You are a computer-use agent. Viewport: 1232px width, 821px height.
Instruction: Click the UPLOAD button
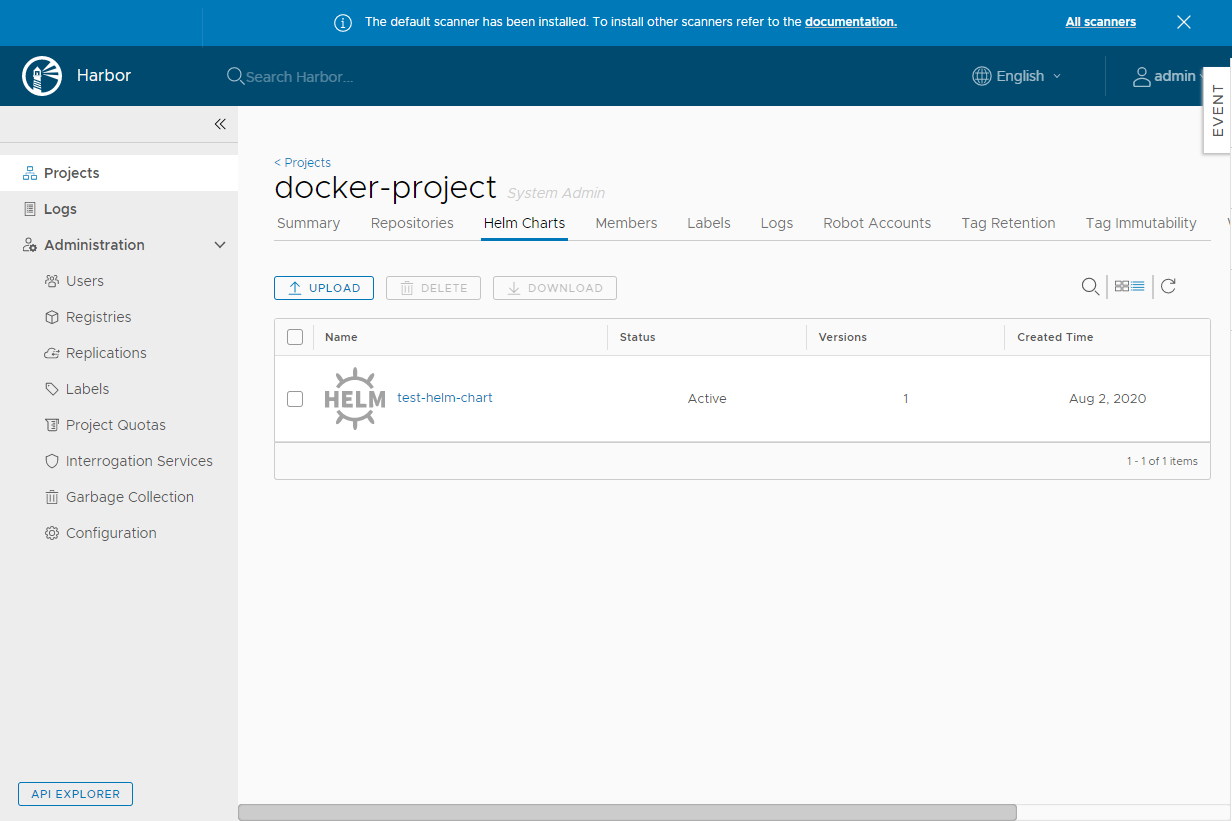pos(324,288)
